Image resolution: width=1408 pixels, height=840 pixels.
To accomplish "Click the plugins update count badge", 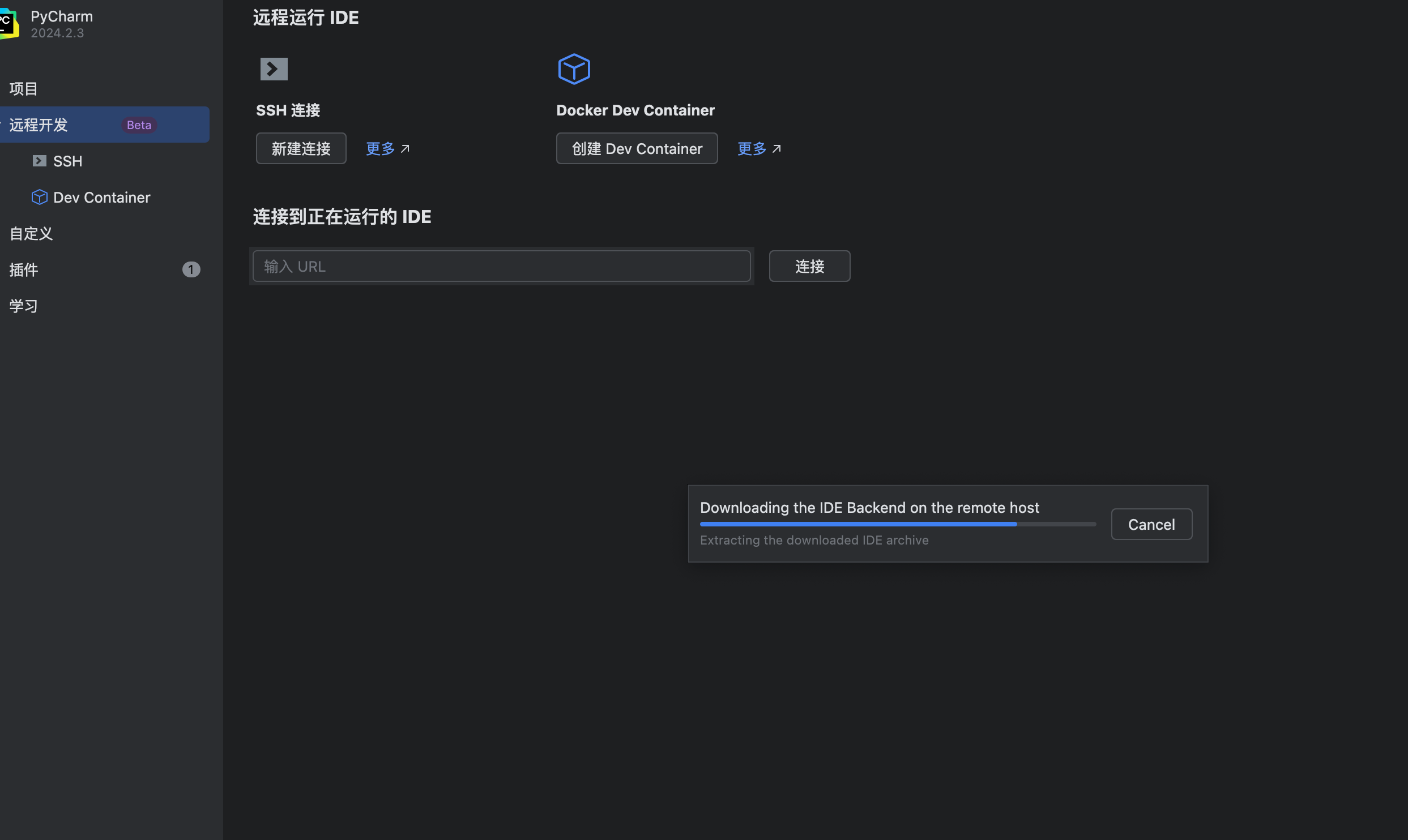I will coord(191,269).
